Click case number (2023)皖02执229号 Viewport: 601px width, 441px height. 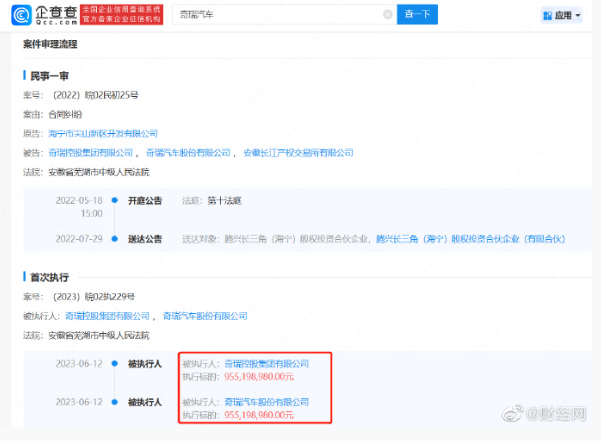click(x=94, y=297)
